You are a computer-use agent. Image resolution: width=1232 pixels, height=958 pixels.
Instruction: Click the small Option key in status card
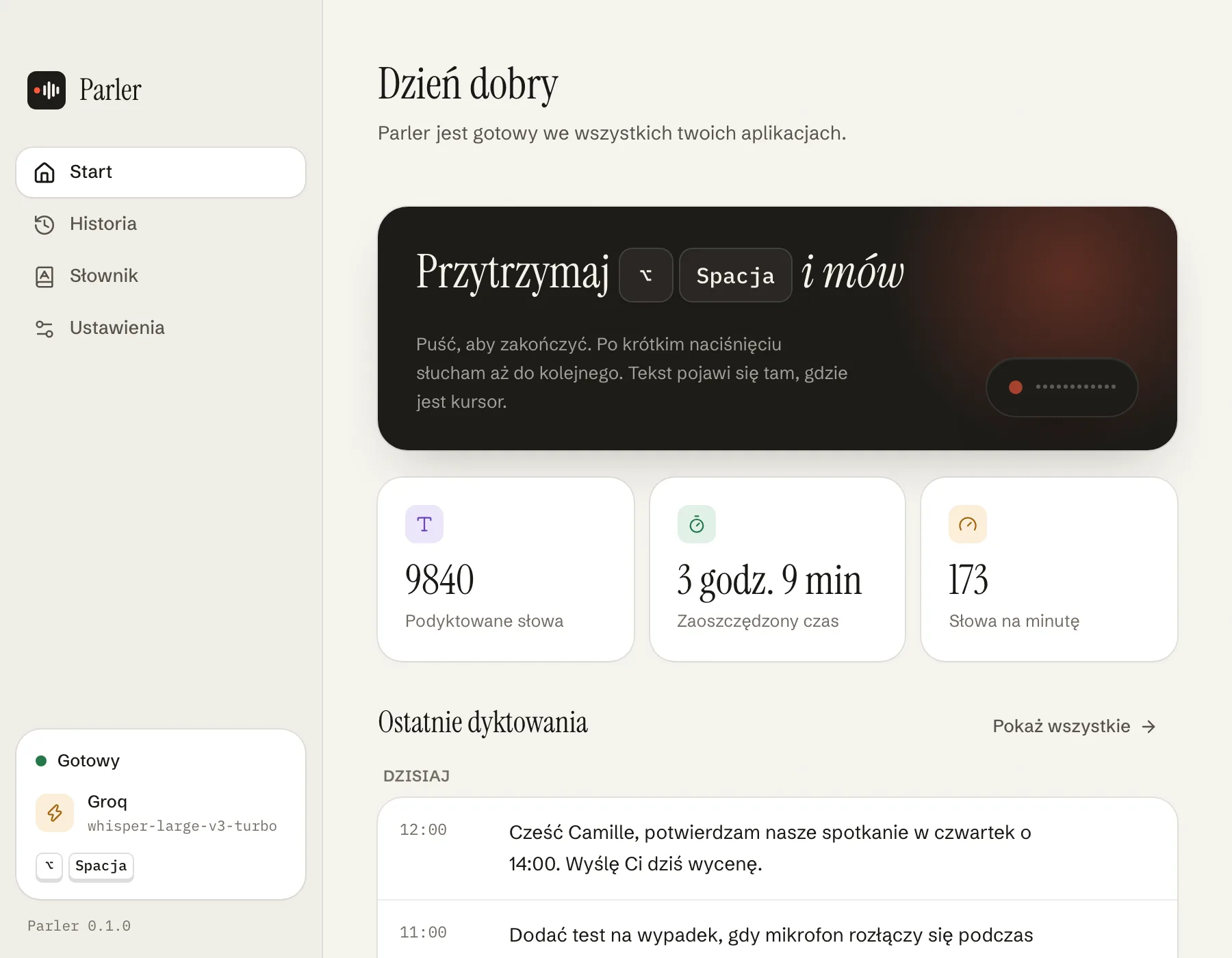click(49, 866)
